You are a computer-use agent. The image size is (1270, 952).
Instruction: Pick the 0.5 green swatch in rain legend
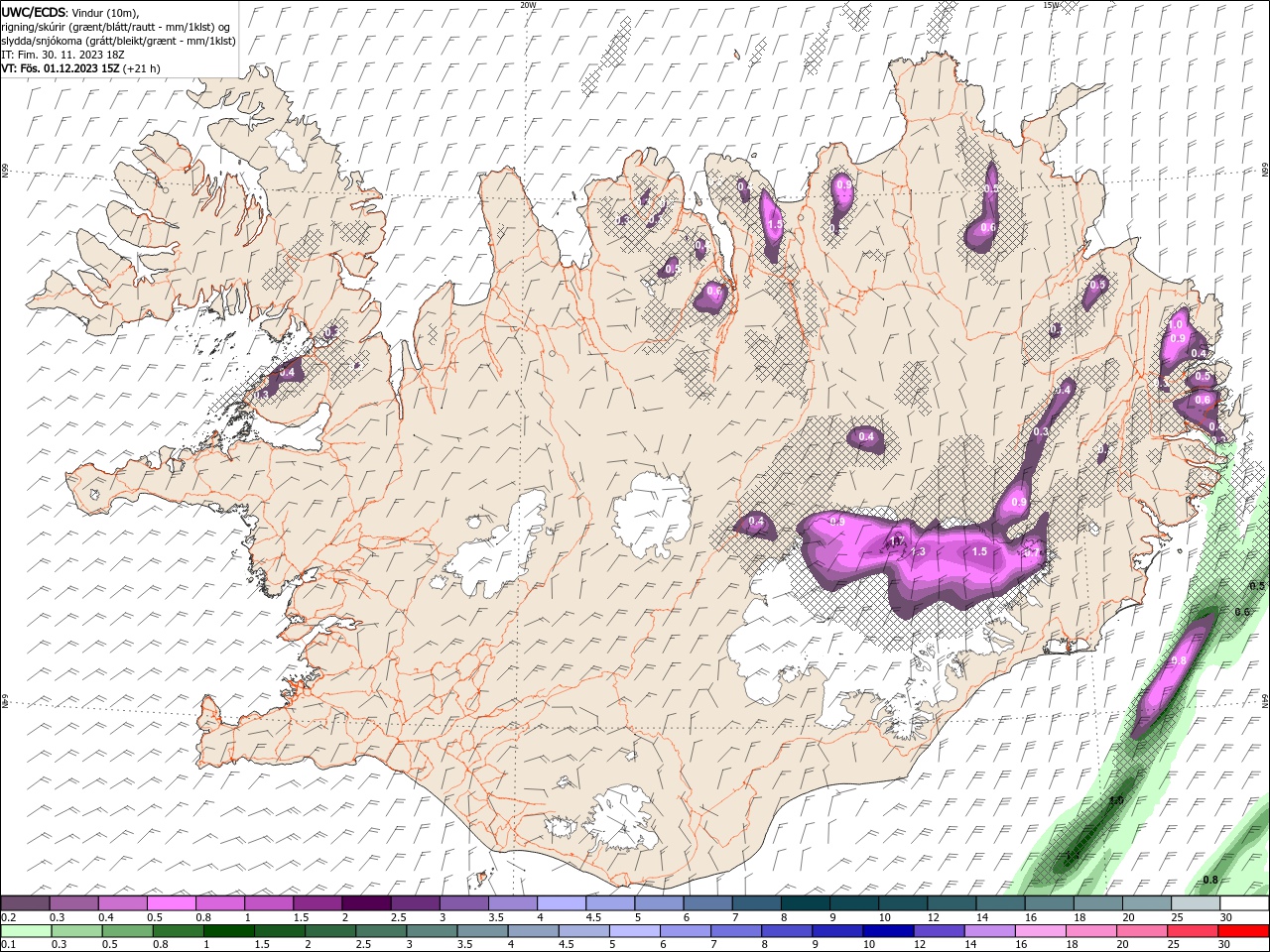[127, 931]
